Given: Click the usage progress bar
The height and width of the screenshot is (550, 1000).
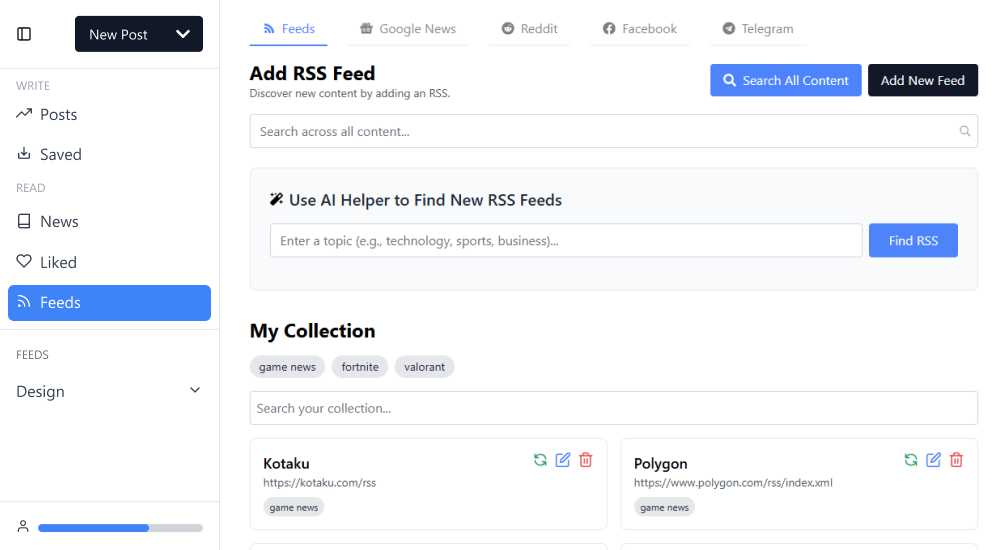Looking at the screenshot, I should pyautogui.click(x=120, y=527).
